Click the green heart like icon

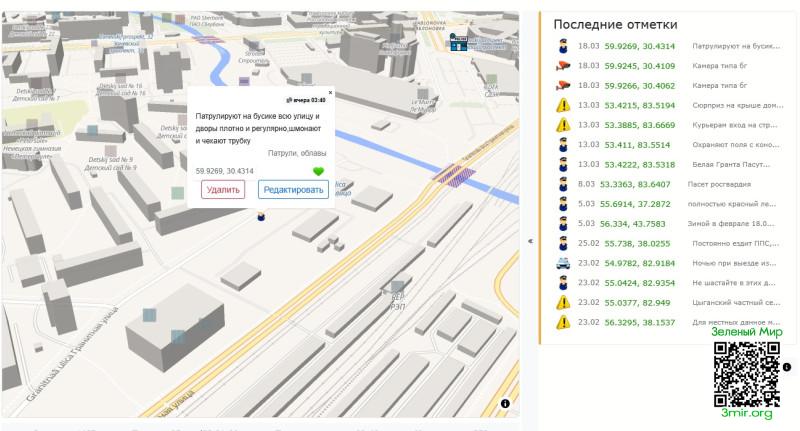click(x=319, y=172)
